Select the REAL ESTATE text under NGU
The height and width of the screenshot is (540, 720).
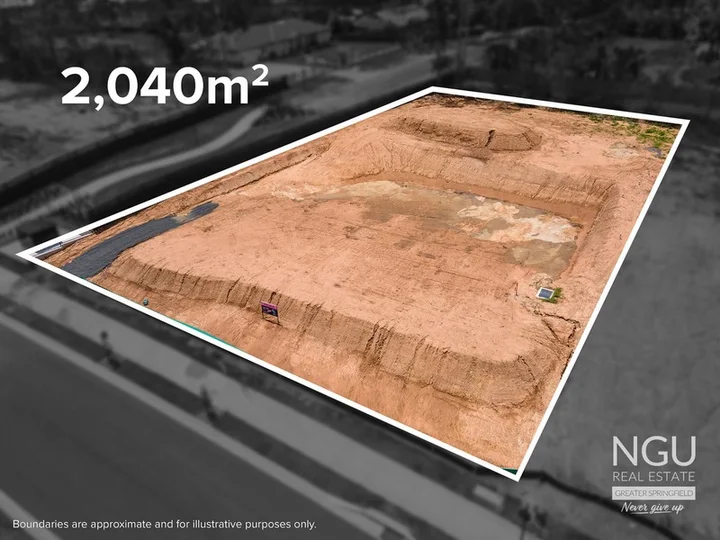[x=653, y=476]
